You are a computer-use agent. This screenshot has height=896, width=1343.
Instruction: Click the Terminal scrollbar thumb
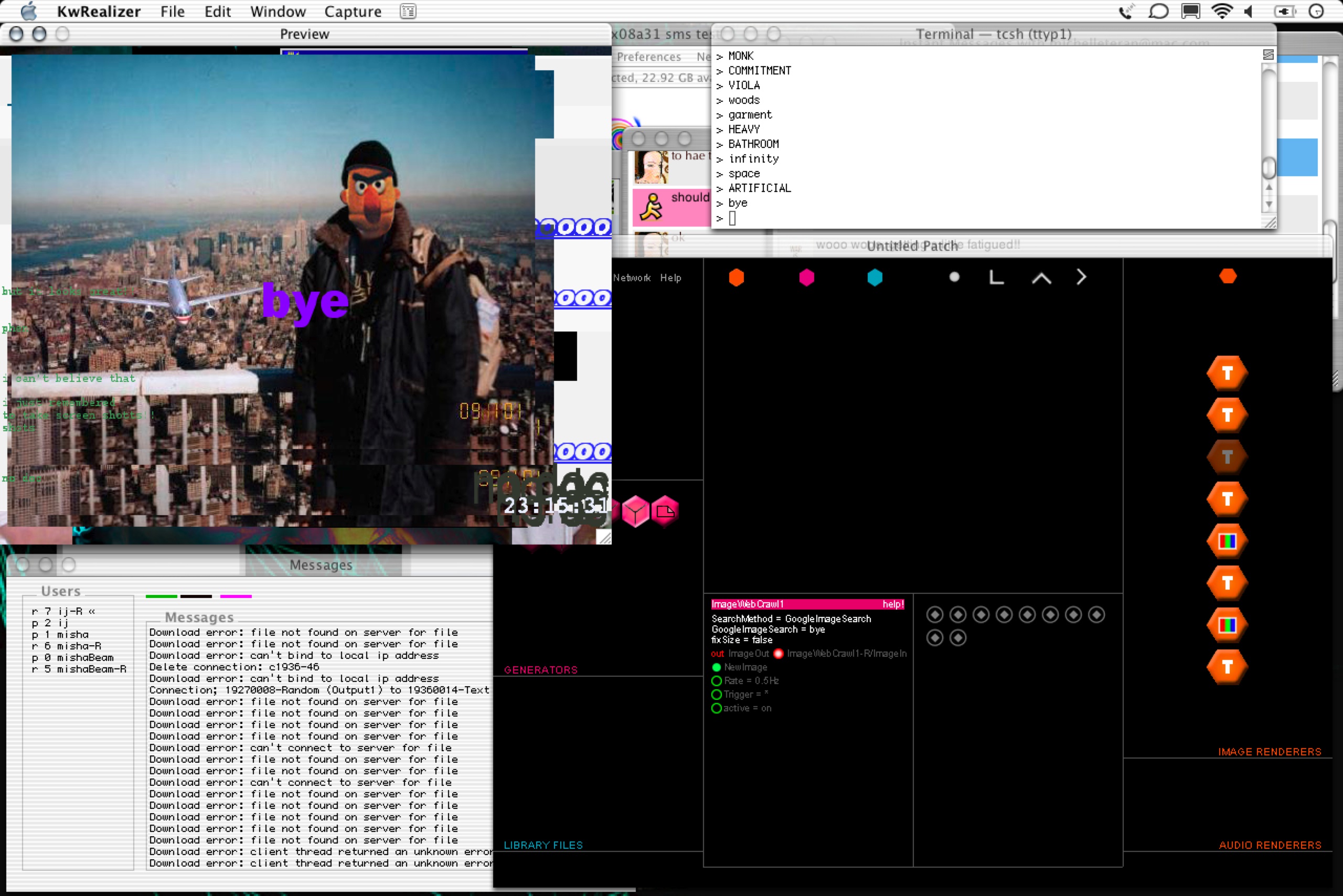coord(1269,167)
